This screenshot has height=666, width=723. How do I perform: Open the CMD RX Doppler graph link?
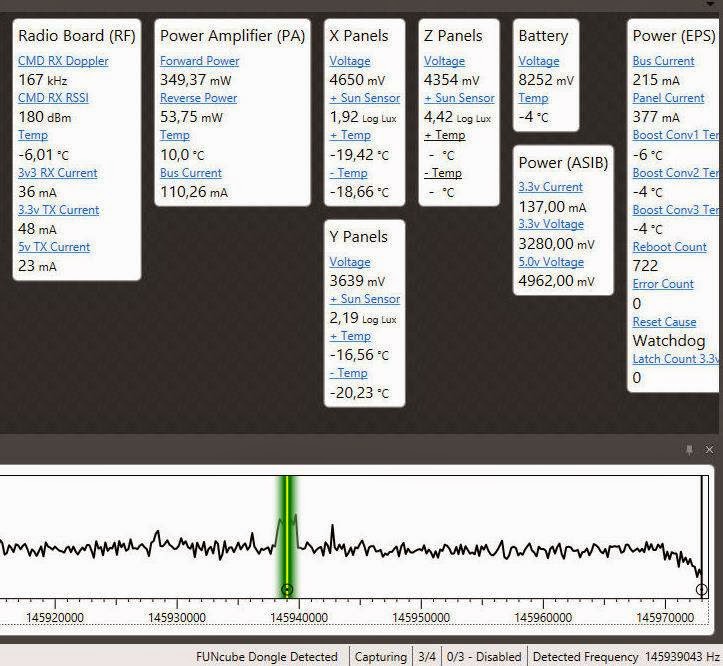pos(63,61)
